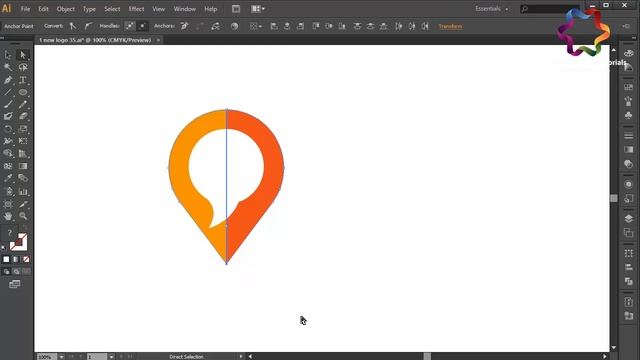Open the File menu
This screenshot has width=640, height=360.
click(x=25, y=9)
